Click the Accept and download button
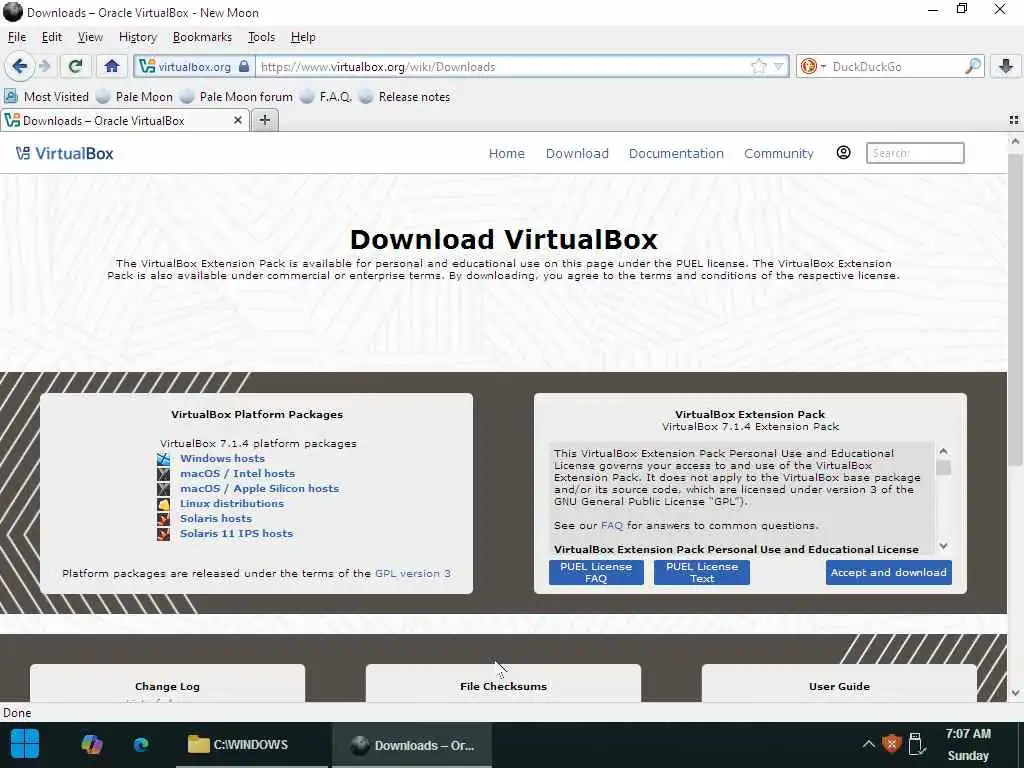Image resolution: width=1024 pixels, height=768 pixels. point(888,572)
